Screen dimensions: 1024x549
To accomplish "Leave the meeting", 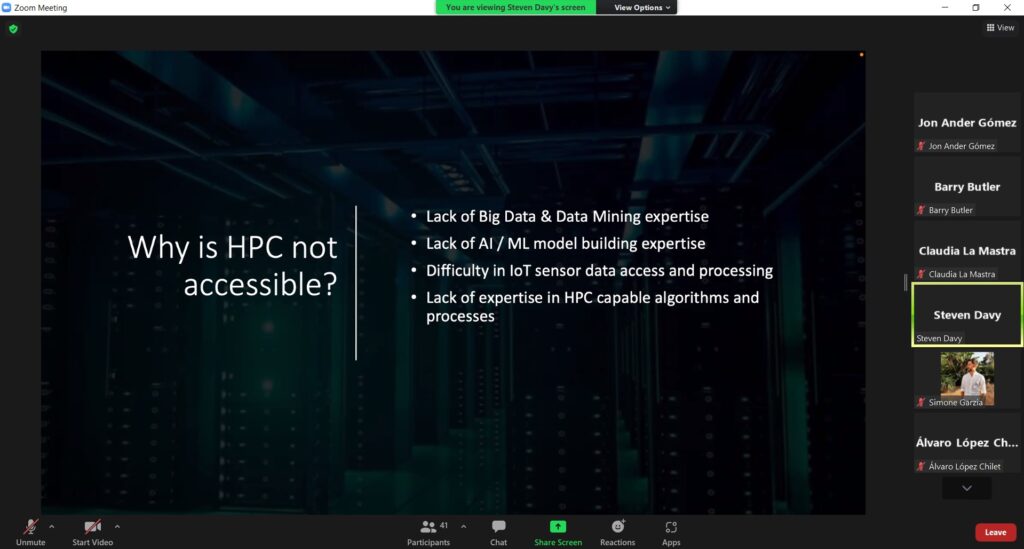I will pyautogui.click(x=995, y=532).
